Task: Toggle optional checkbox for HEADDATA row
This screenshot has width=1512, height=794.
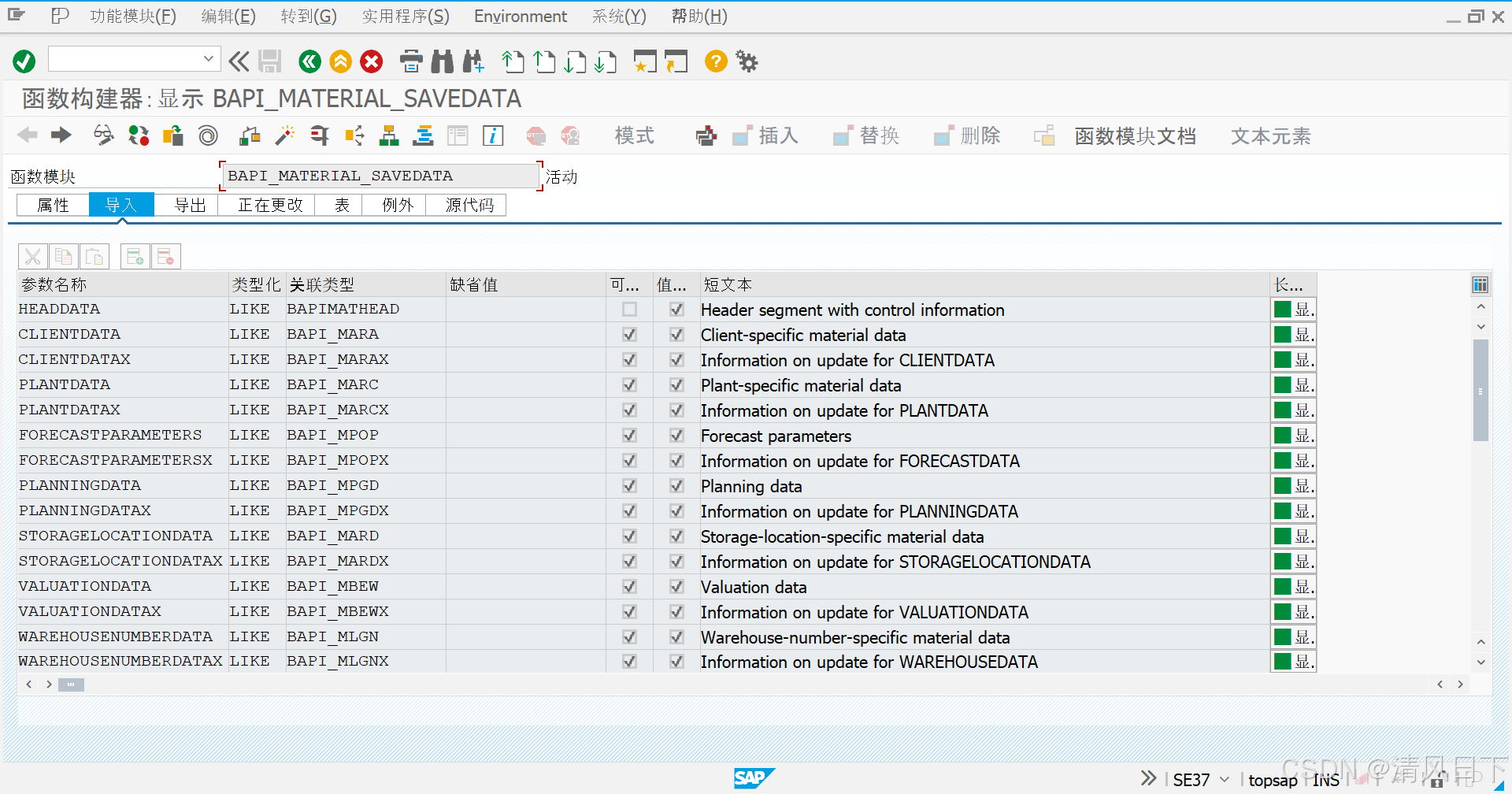Action: 629,310
